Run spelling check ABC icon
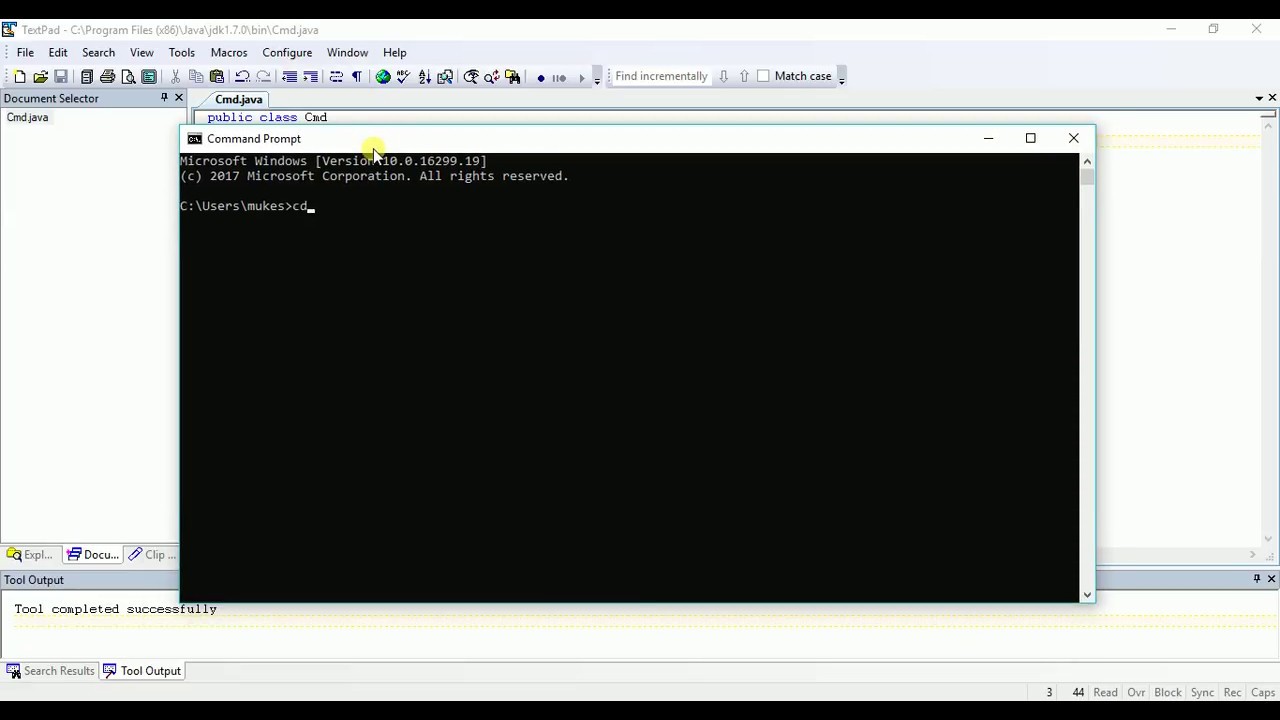This screenshot has height=720, width=1280. coord(404,77)
